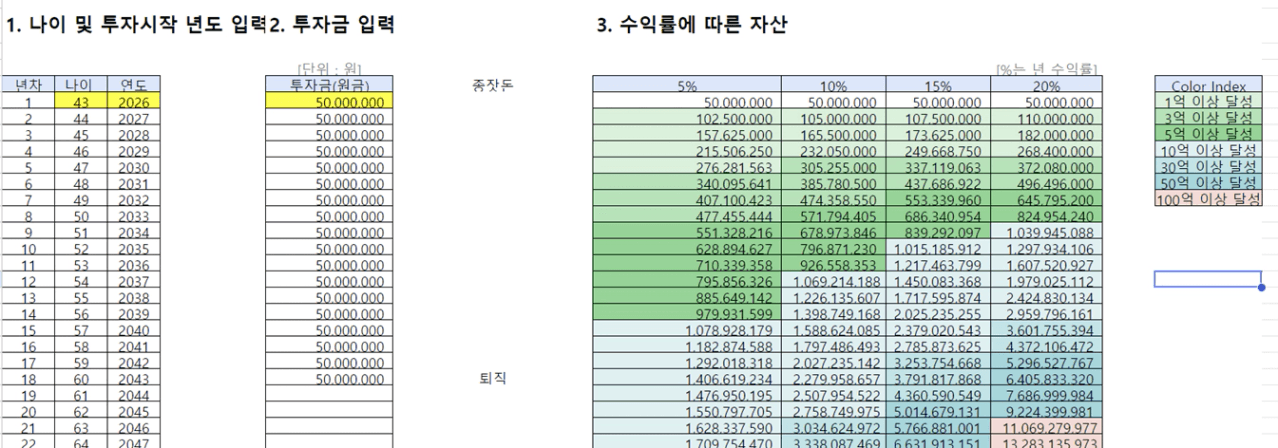Image resolution: width=1278 pixels, height=448 pixels.
Task: Select the value '11.069.279.977'
Action: pyautogui.click(x=1047, y=427)
